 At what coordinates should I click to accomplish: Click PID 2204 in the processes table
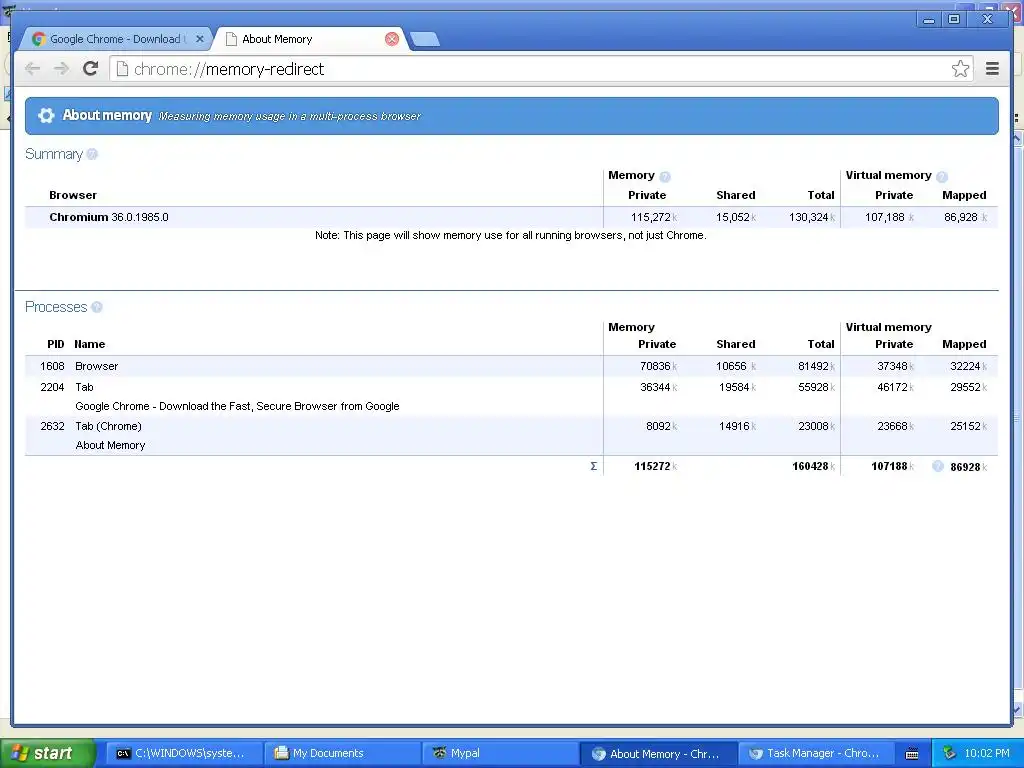(x=52, y=387)
